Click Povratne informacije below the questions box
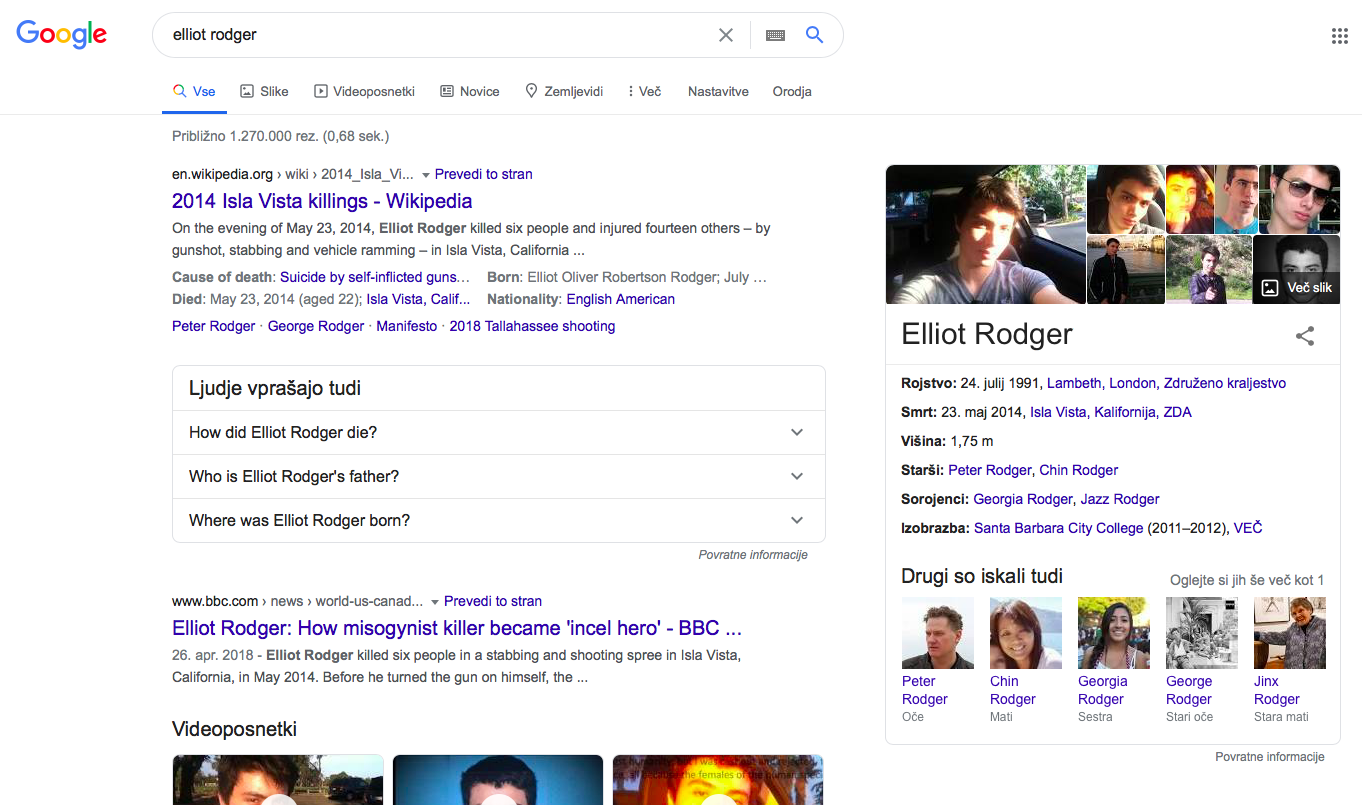Screen dimensions: 1362x805 click(x=753, y=555)
